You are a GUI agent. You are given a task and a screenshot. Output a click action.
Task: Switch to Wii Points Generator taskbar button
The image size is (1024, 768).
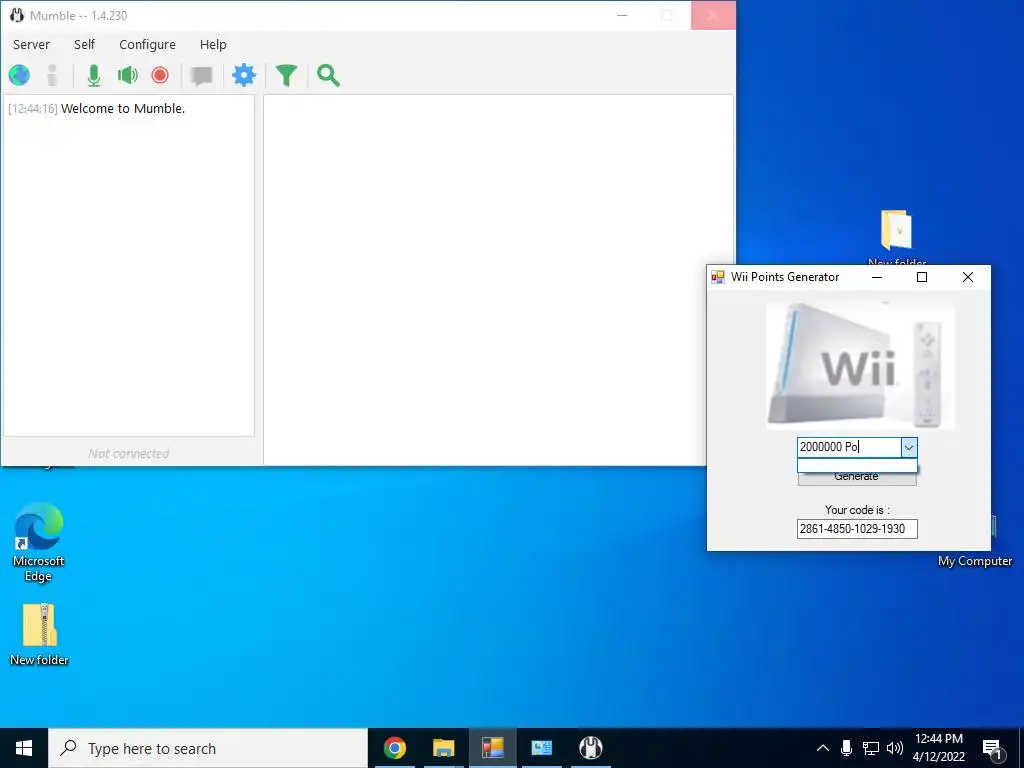[492, 748]
